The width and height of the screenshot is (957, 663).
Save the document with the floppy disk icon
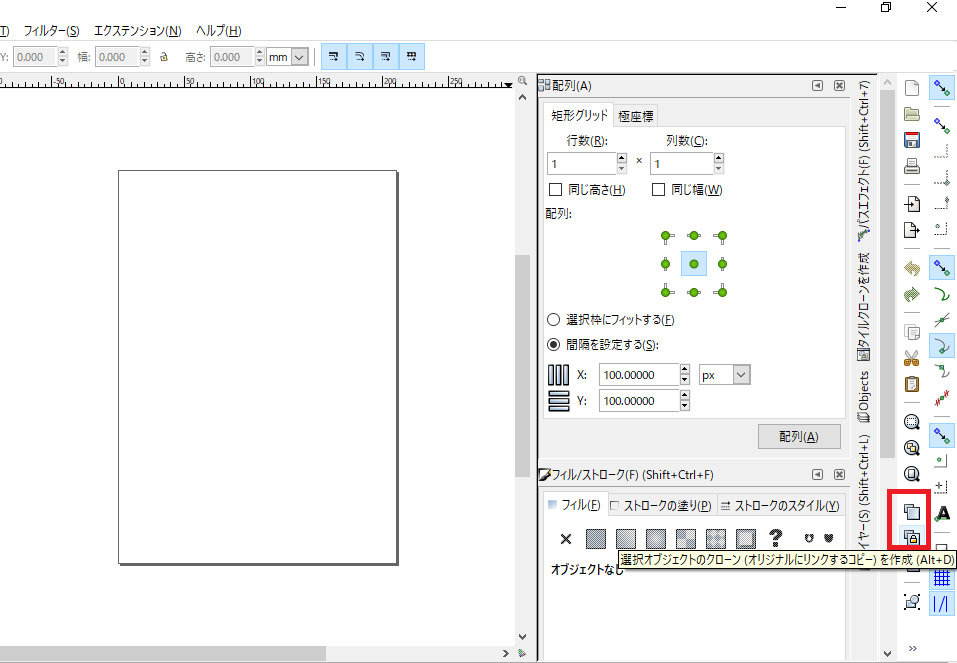[912, 140]
